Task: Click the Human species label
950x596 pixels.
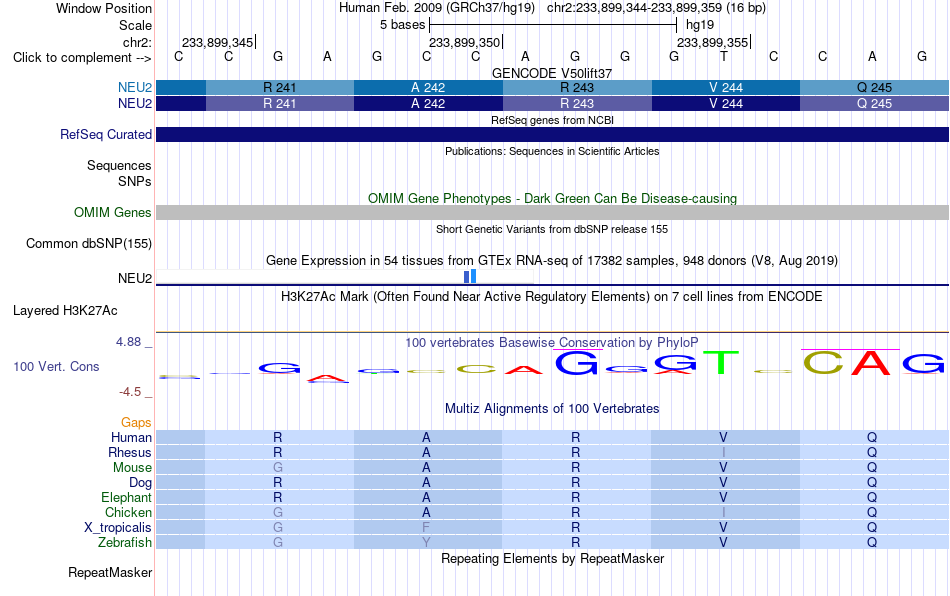Action: click(x=131, y=437)
